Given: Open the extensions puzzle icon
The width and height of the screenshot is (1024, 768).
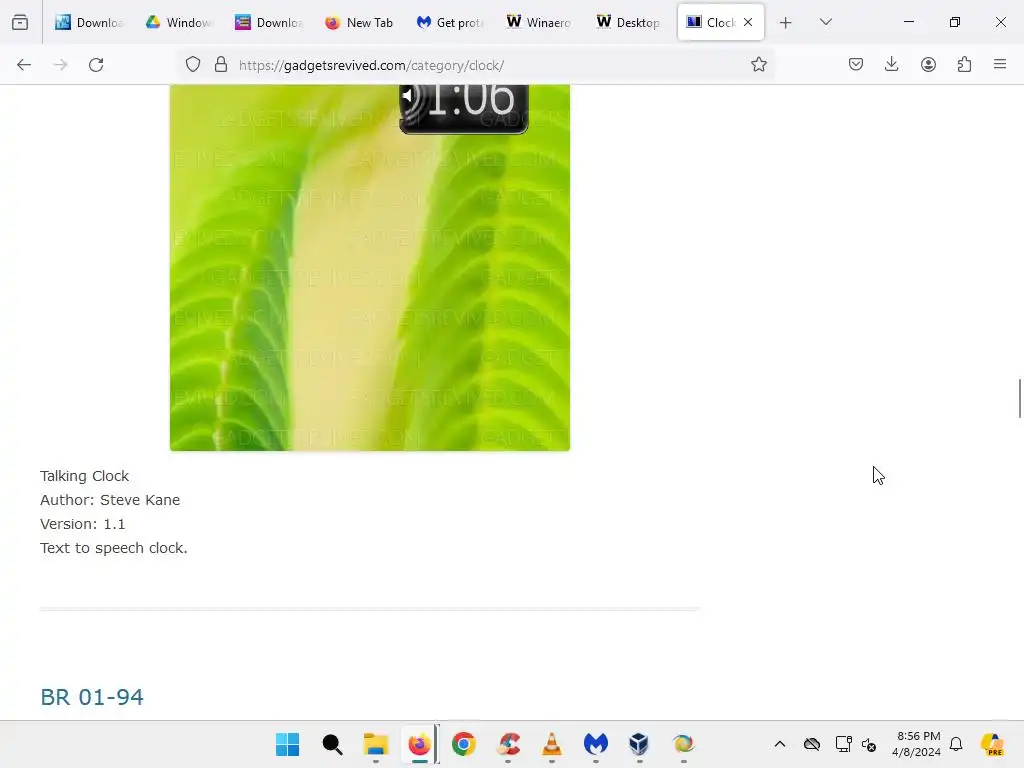Looking at the screenshot, I should tap(964, 65).
